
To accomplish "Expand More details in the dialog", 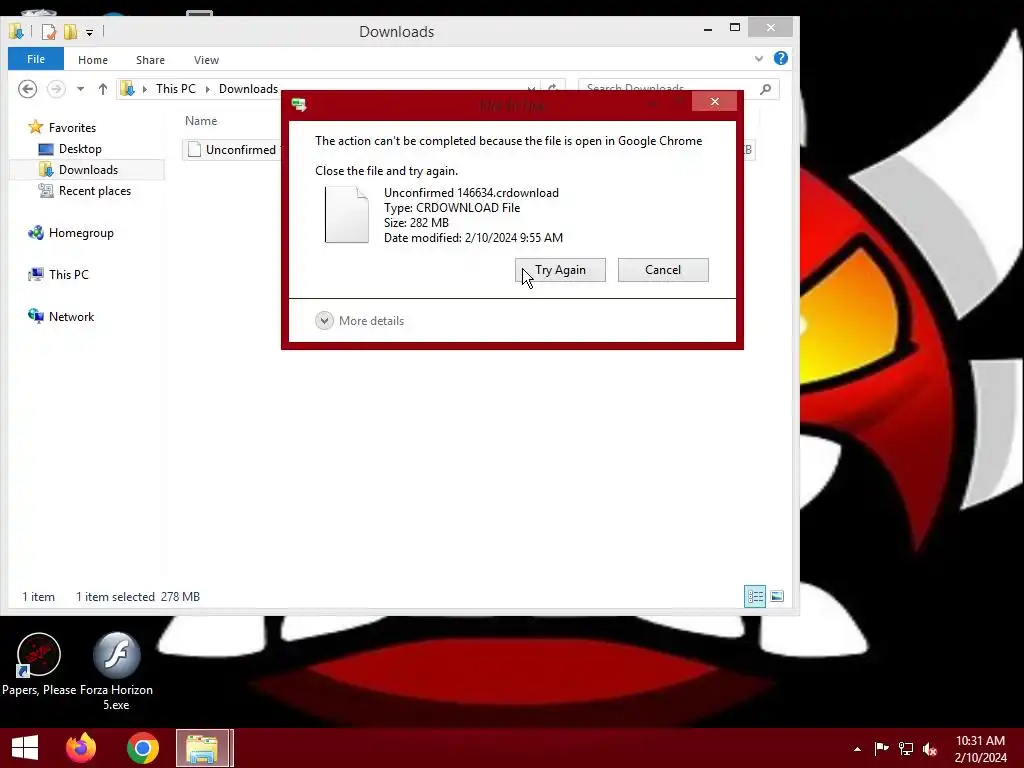I will [360, 321].
